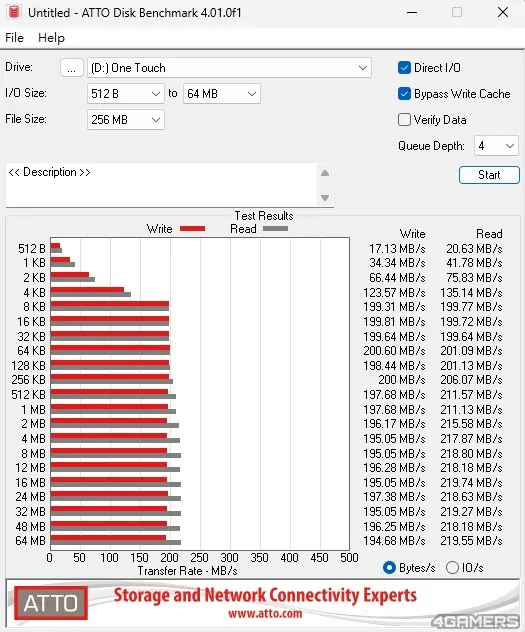525x632 pixels.
Task: Select the IO/s radio button
Action: coord(452,568)
